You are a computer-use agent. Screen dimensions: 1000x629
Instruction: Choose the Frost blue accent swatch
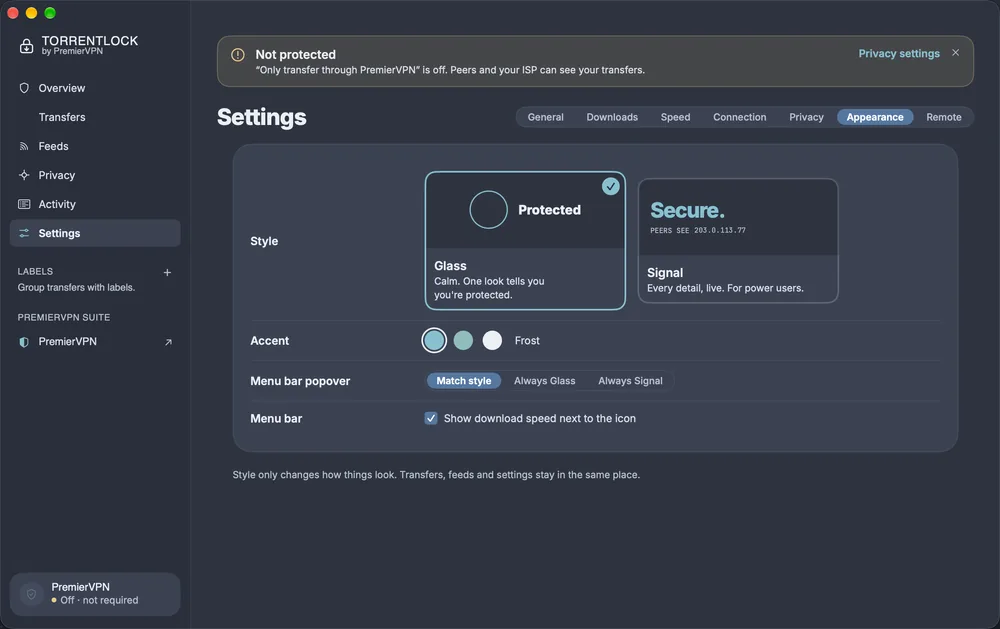434,341
